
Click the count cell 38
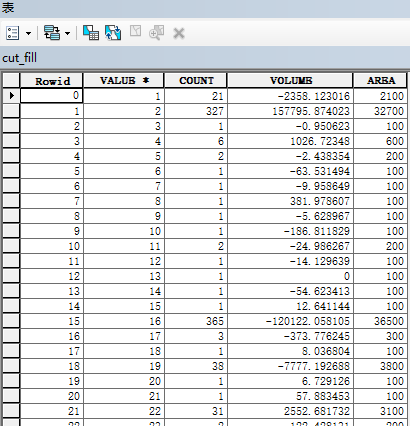coord(196,366)
